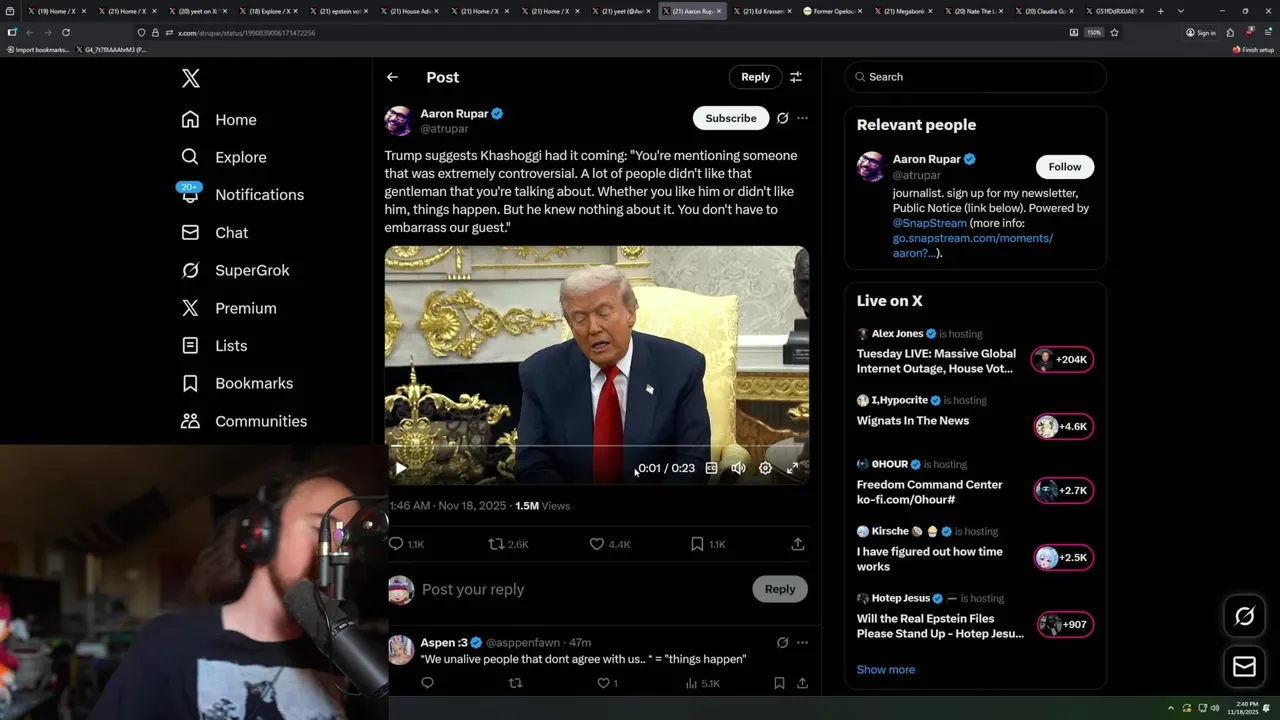
Task: Bookmark the Aaron Rupar post
Action: 697,544
